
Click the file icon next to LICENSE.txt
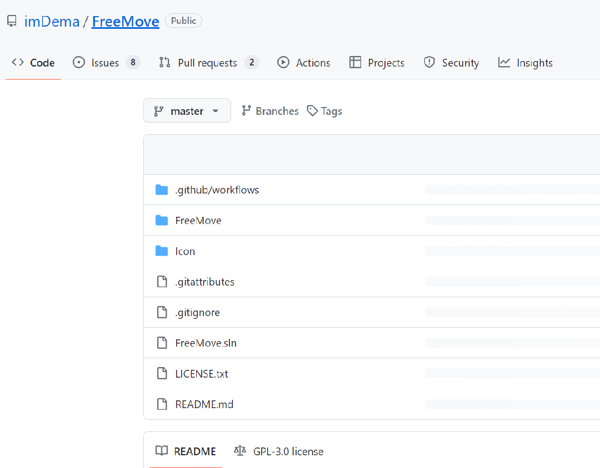(x=162, y=373)
